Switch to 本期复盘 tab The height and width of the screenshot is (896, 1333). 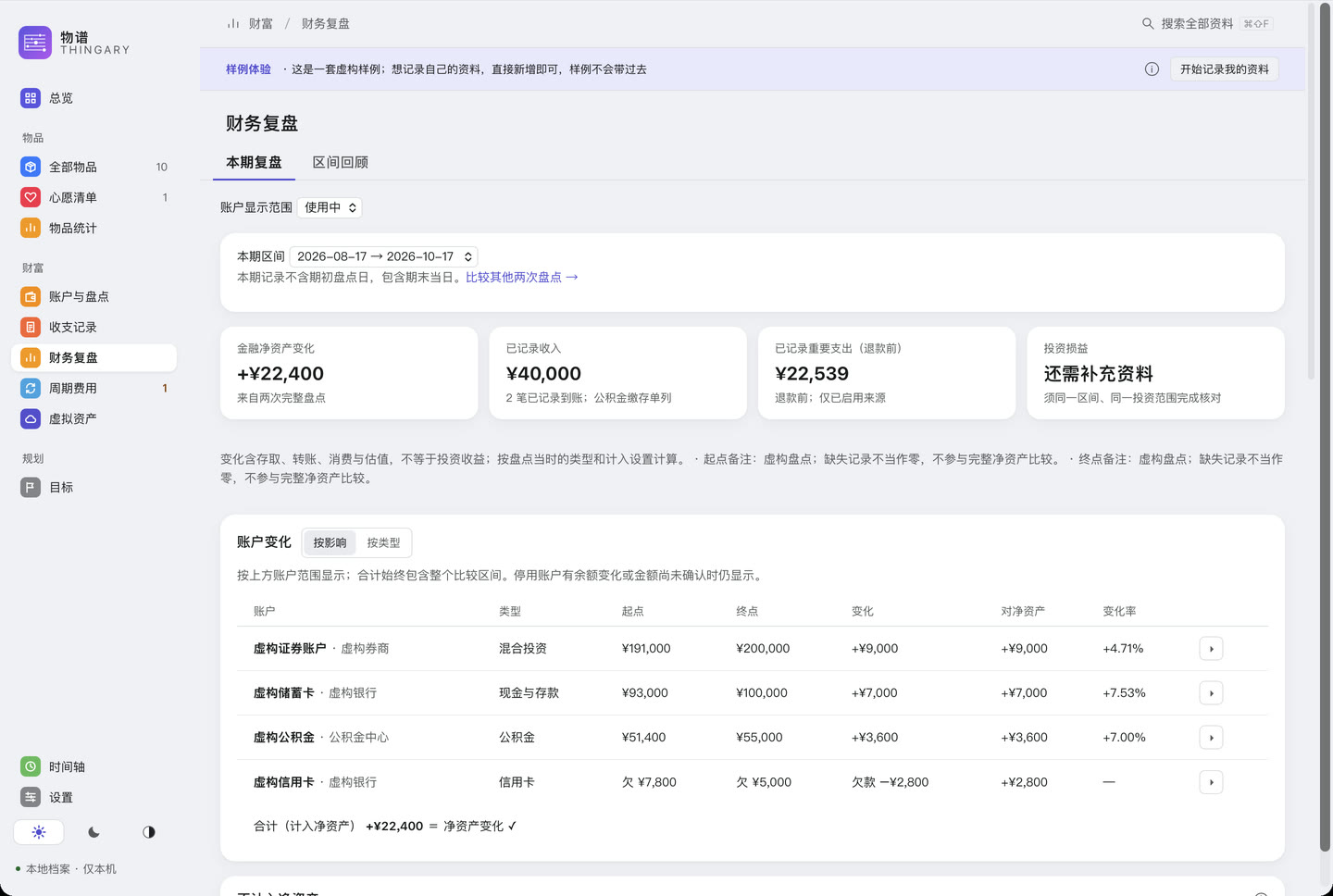[x=254, y=163]
